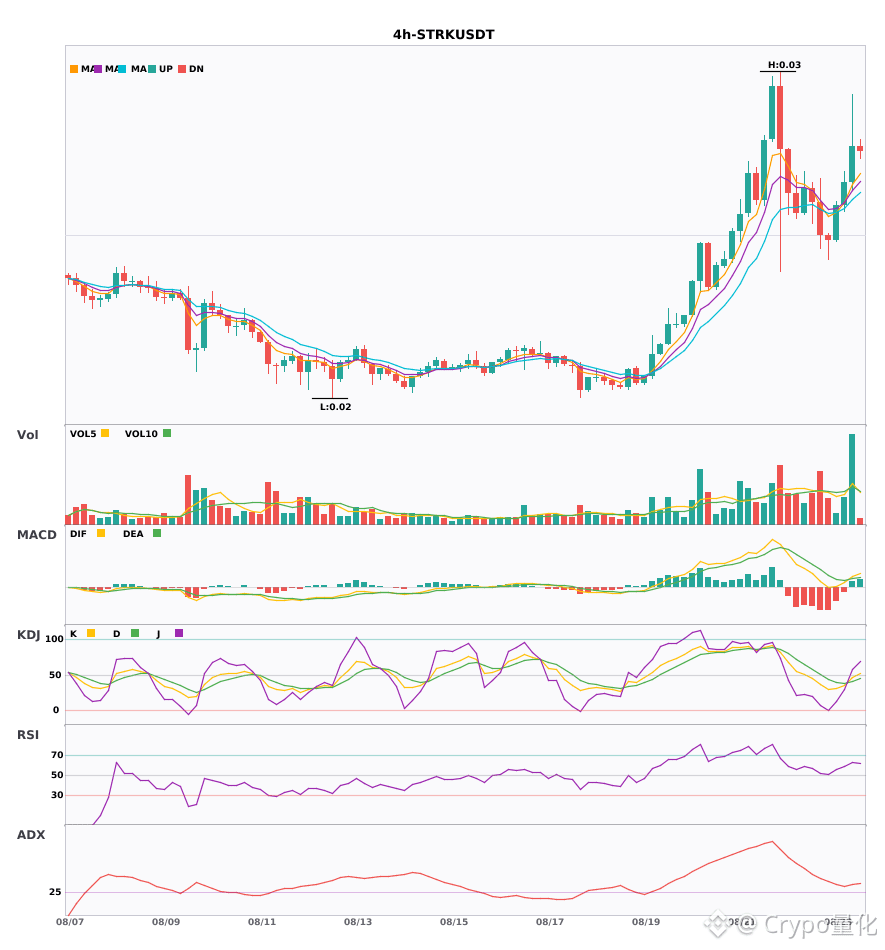Screen dimensions: 885x950
Task: Click the green DEA legend swatch
Action: point(157,533)
